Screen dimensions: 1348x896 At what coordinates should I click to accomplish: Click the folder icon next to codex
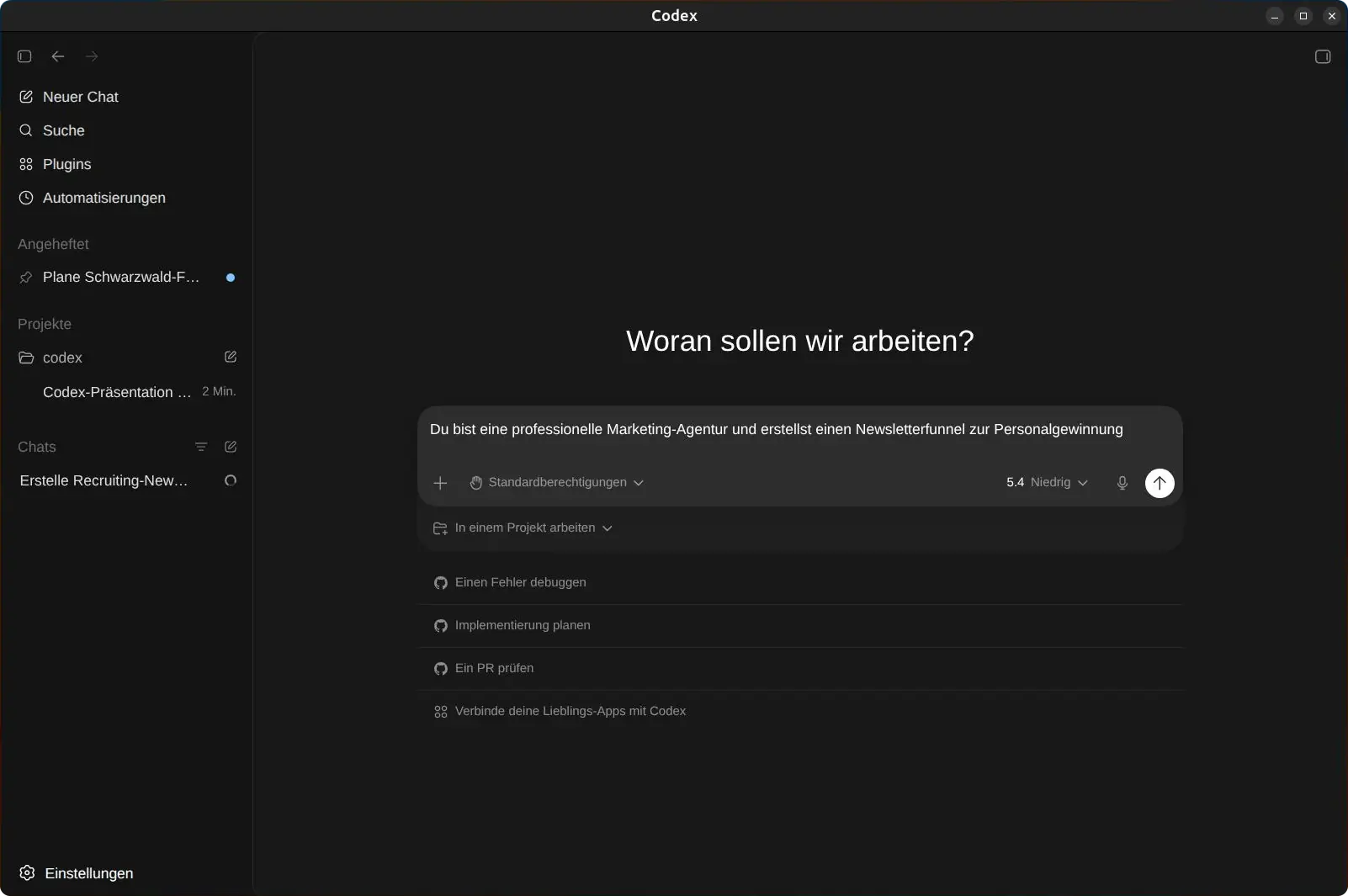[x=26, y=358]
